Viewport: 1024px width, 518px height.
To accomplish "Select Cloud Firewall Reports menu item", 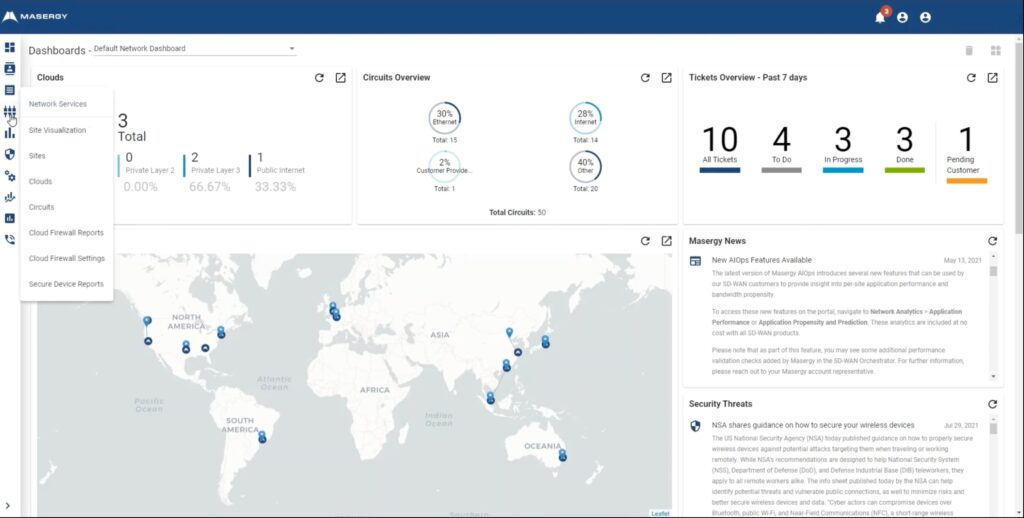I will (x=67, y=233).
